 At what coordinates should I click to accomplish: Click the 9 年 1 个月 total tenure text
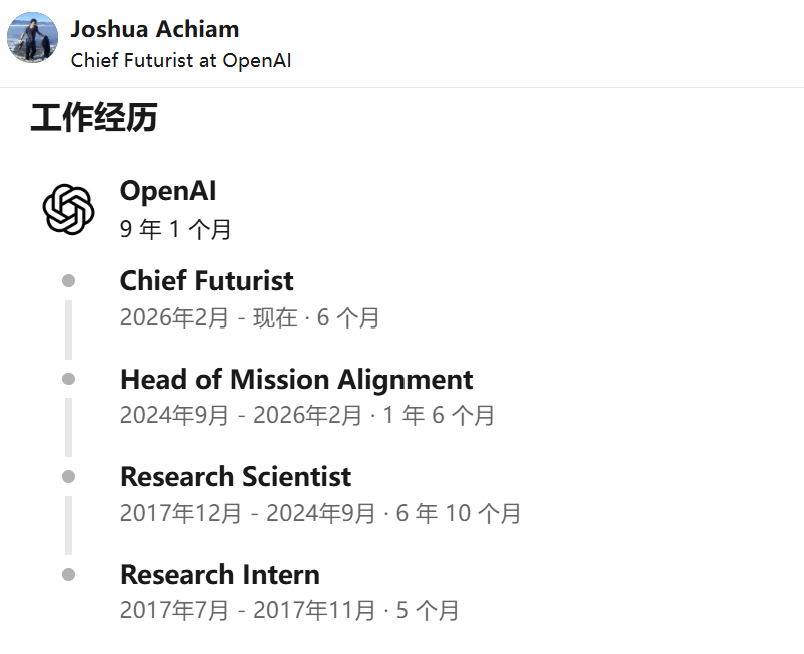(175, 229)
